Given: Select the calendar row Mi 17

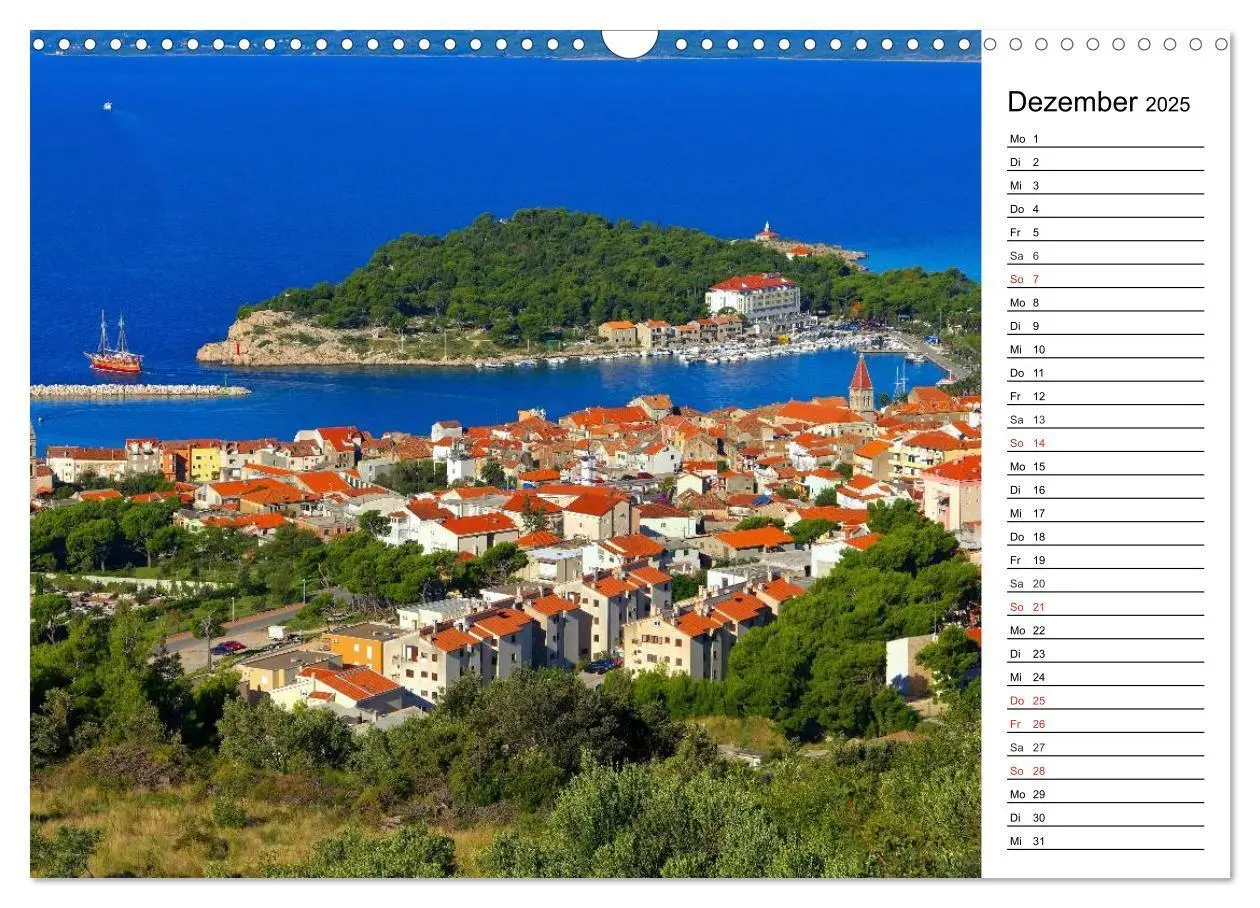Looking at the screenshot, I should coord(1105,513).
